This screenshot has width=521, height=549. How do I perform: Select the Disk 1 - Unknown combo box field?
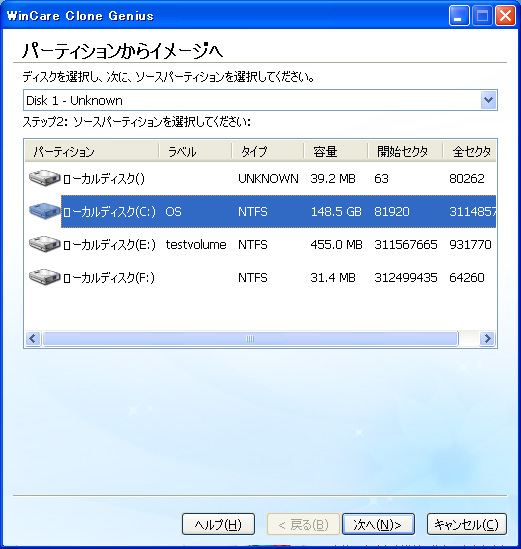pos(260,100)
